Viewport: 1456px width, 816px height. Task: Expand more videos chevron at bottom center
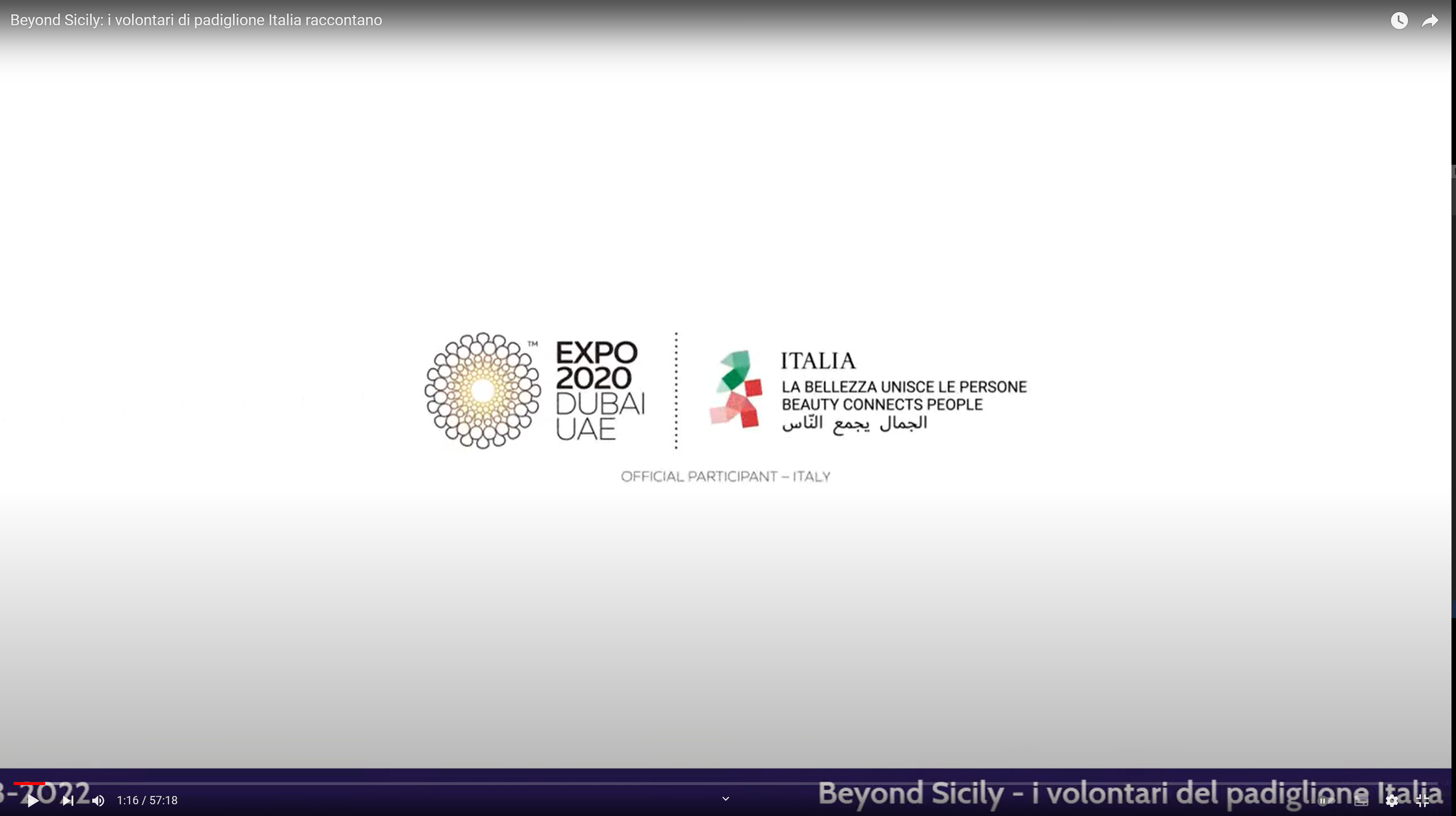pos(726,799)
